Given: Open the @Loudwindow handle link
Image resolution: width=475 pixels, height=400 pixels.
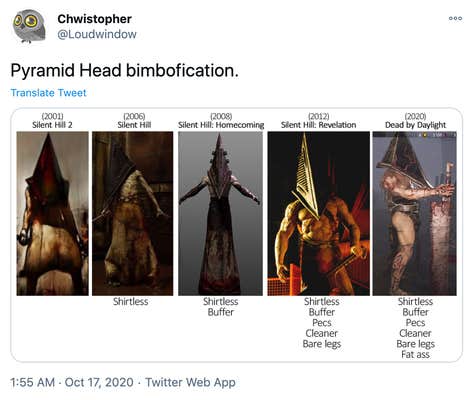Looking at the screenshot, I should point(97,34).
